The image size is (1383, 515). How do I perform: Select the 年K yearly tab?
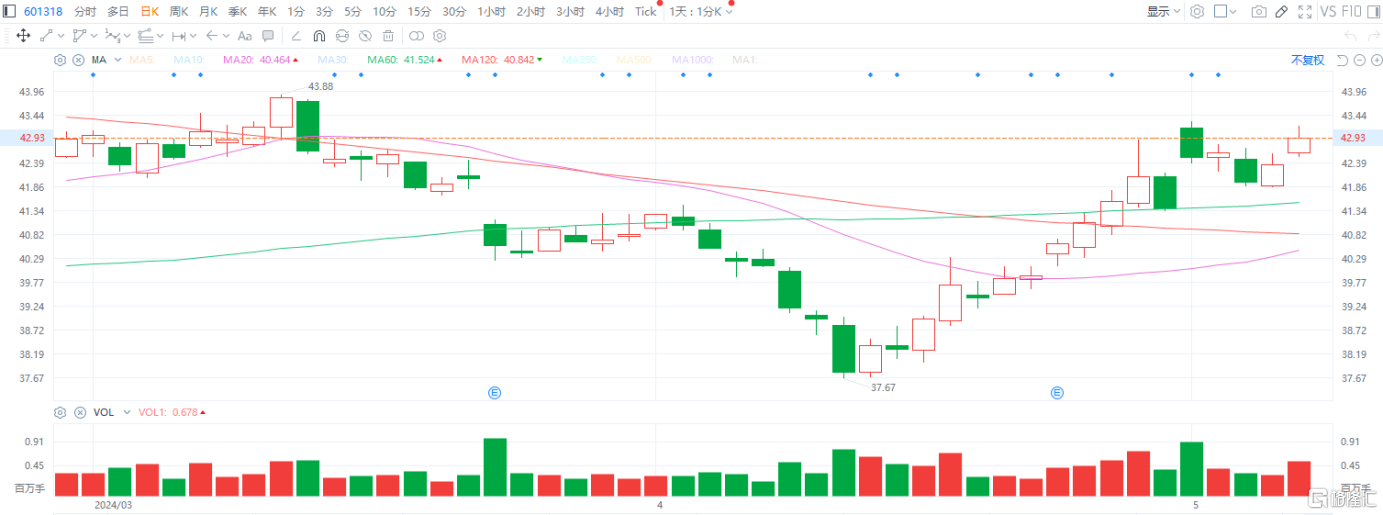(x=267, y=12)
